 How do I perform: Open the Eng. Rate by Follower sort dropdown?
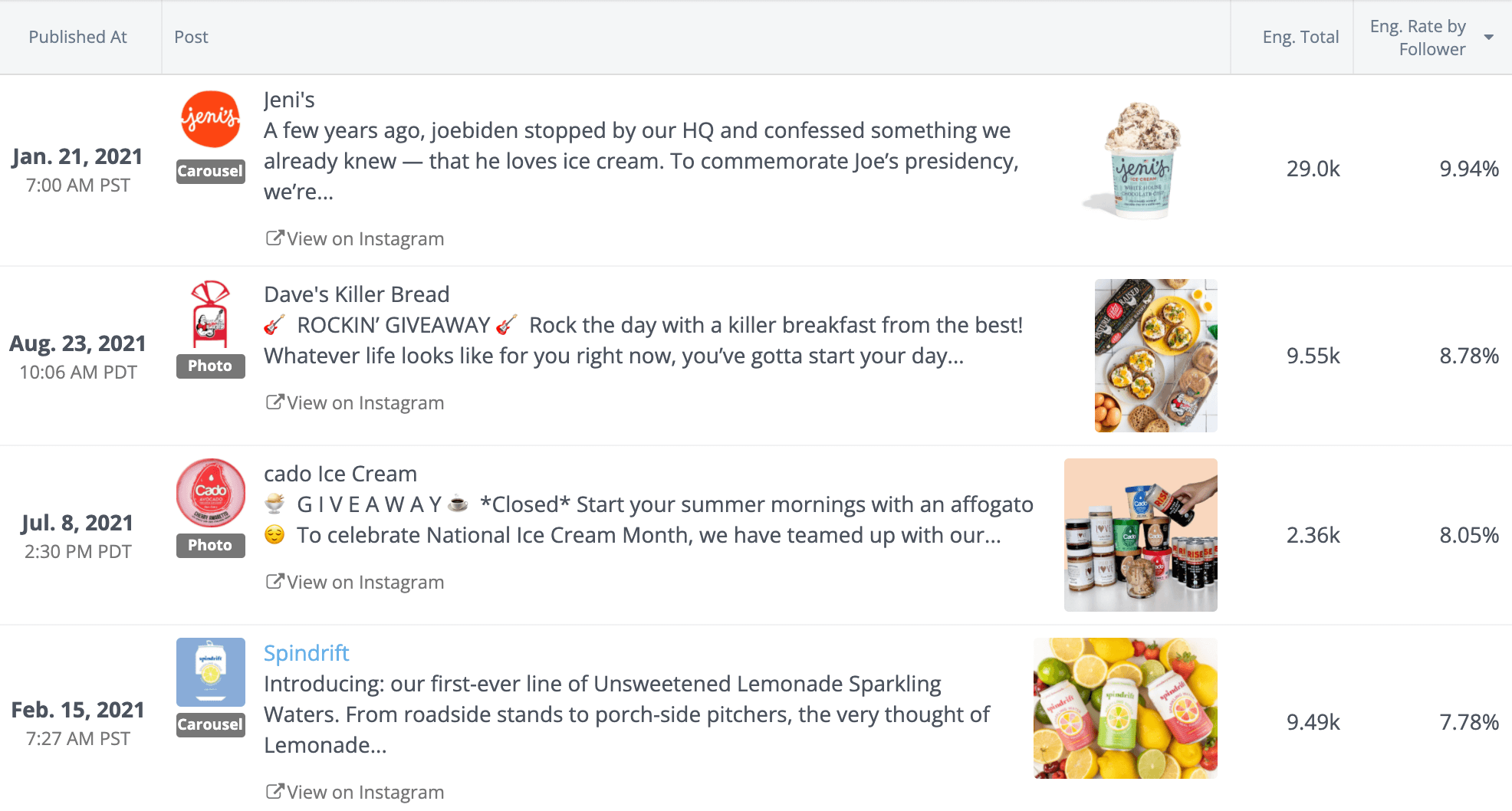1488,36
